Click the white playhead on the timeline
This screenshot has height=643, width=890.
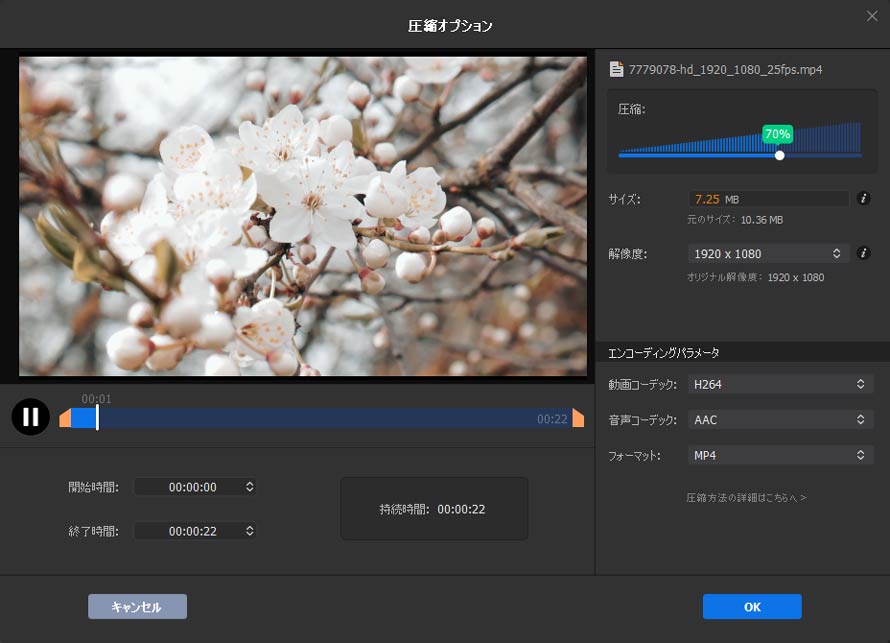(x=97, y=418)
